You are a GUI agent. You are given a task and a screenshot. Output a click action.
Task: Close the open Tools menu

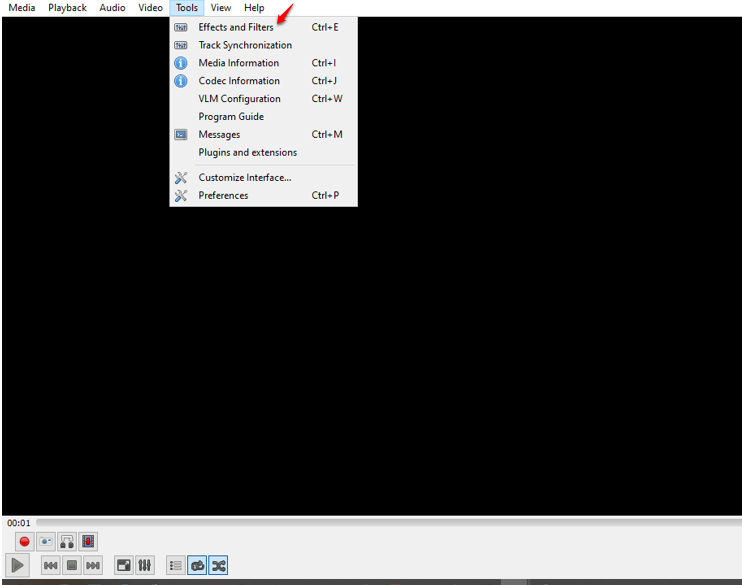pos(186,8)
